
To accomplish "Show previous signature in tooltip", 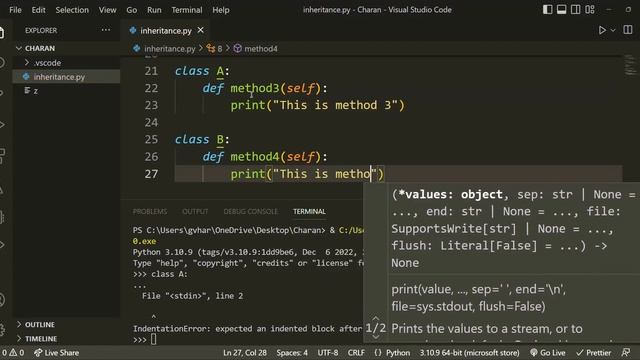I will point(376,318).
